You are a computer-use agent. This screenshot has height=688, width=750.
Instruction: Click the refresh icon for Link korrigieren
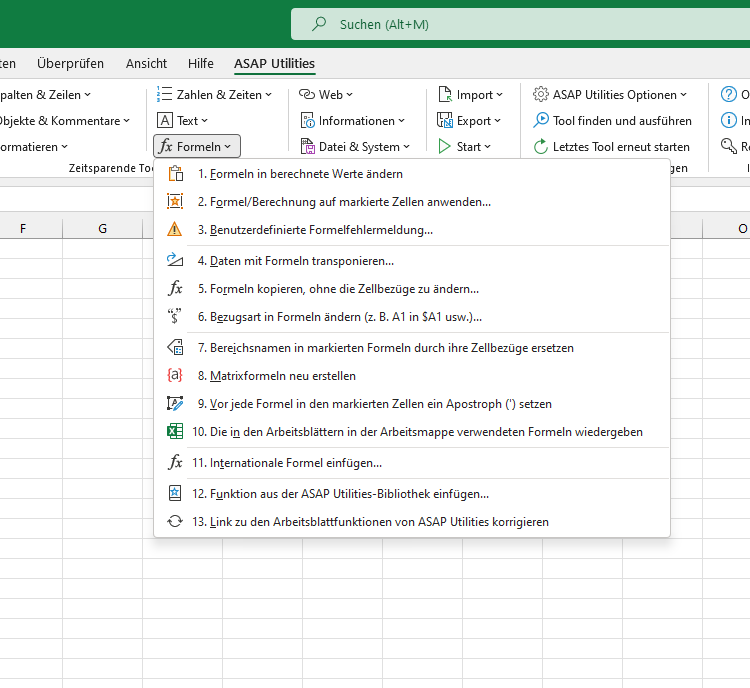click(175, 521)
